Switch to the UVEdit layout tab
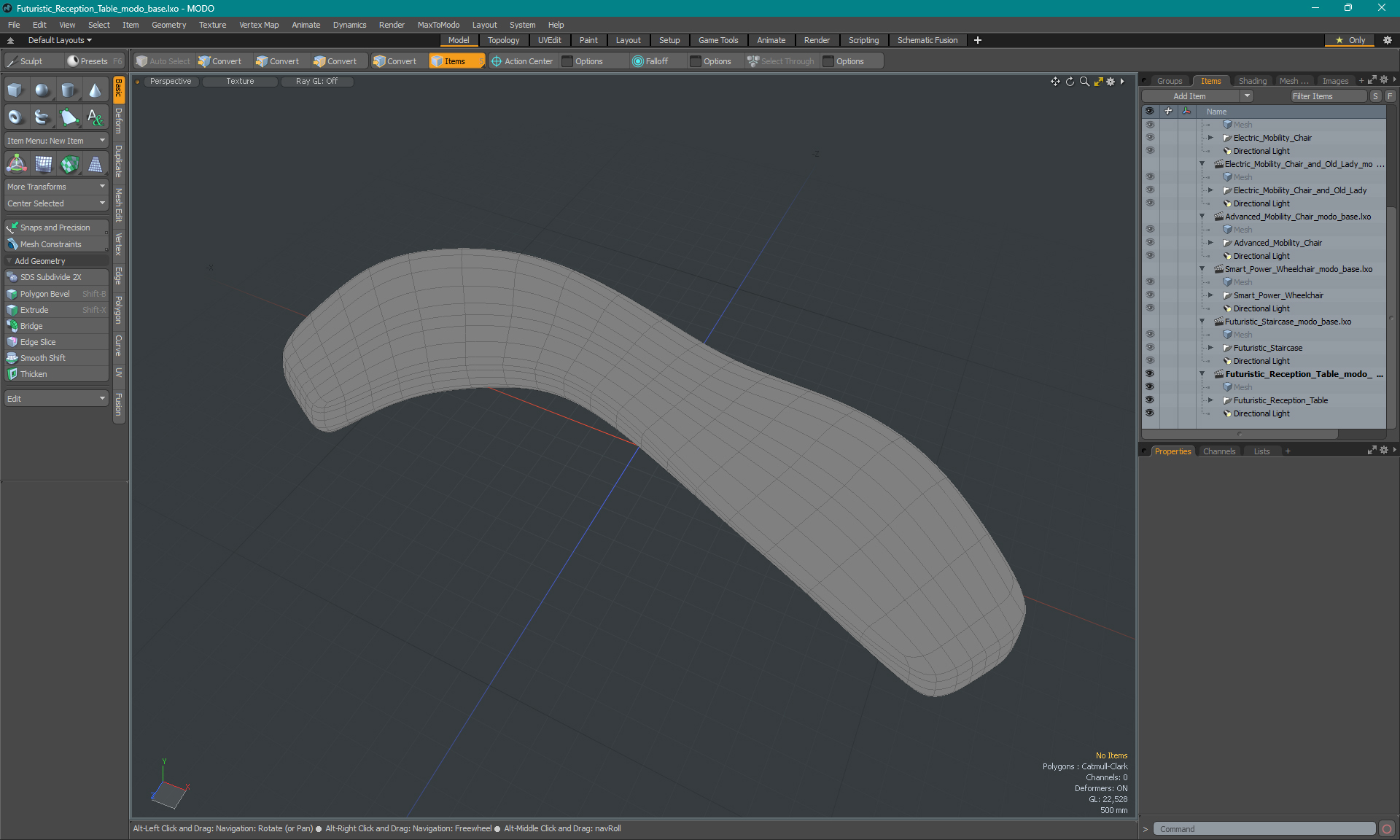The image size is (1400, 840). tap(549, 40)
